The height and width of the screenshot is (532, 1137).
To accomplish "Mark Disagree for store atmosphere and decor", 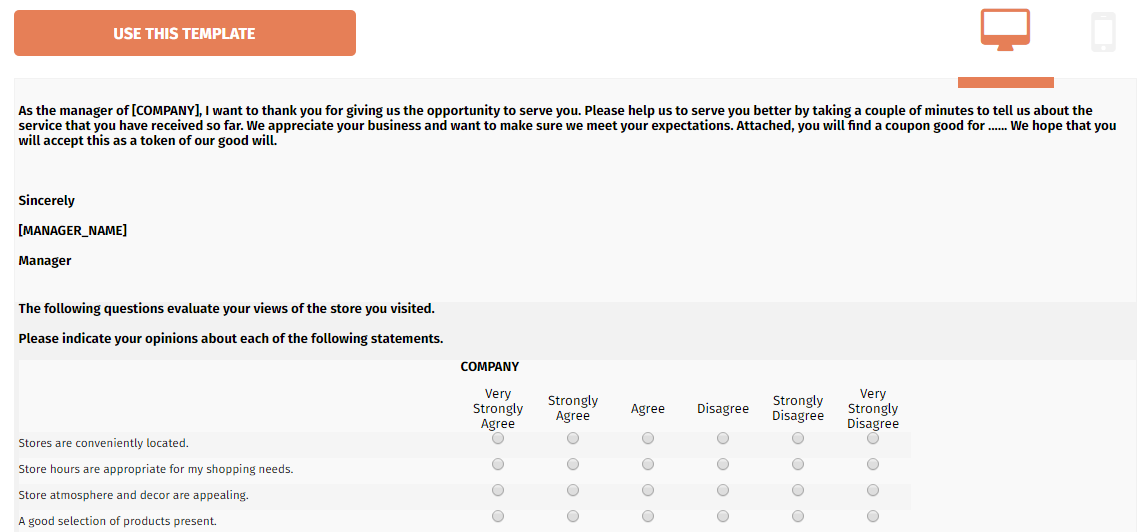I will [723, 491].
